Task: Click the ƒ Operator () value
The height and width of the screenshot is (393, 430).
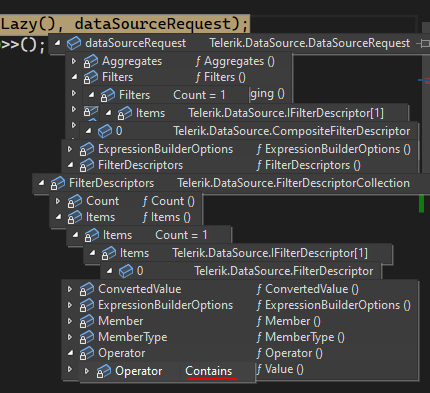Action: (x=290, y=353)
